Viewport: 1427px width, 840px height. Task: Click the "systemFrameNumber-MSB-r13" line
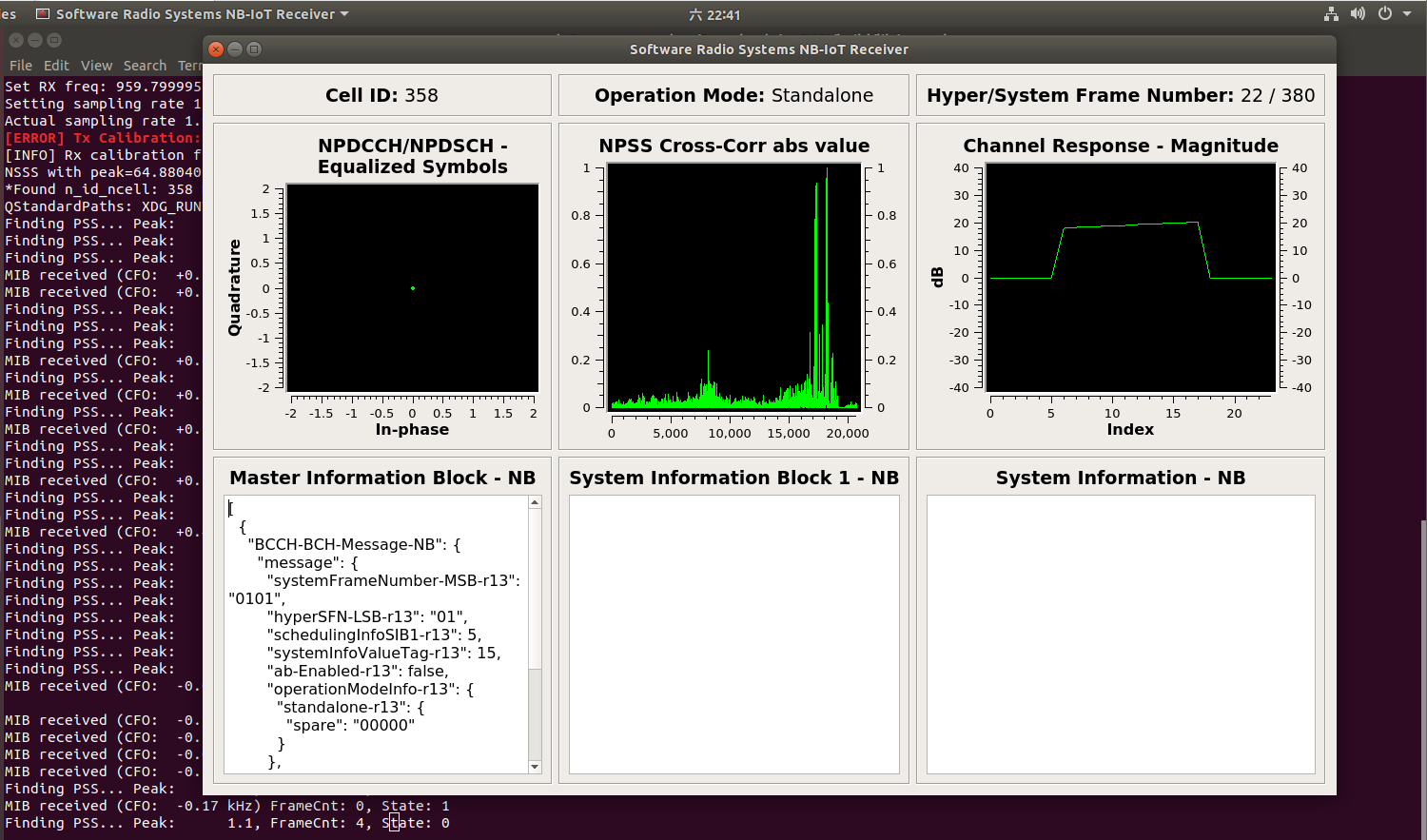click(x=394, y=580)
